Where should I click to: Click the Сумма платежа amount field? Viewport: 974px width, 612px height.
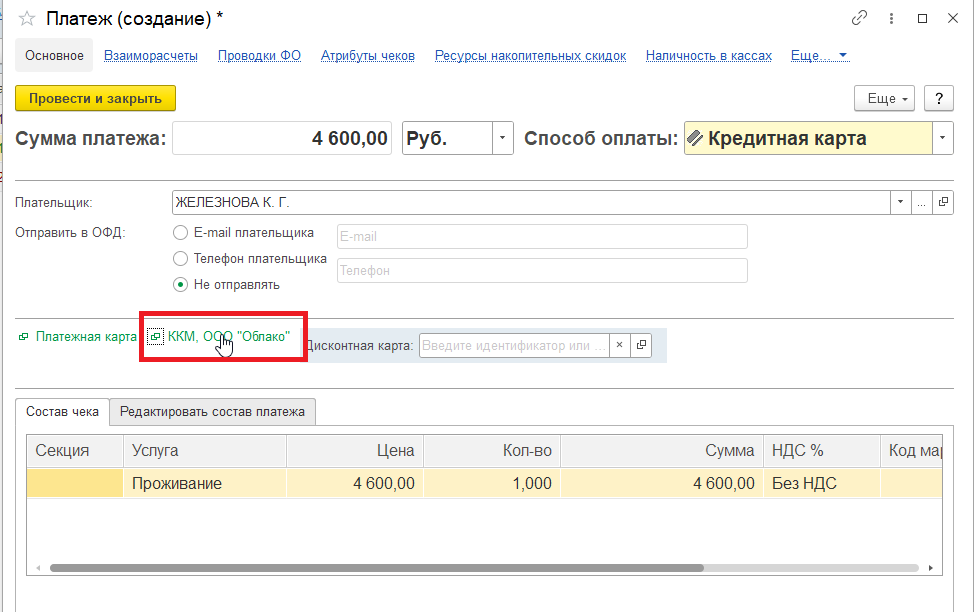point(283,139)
